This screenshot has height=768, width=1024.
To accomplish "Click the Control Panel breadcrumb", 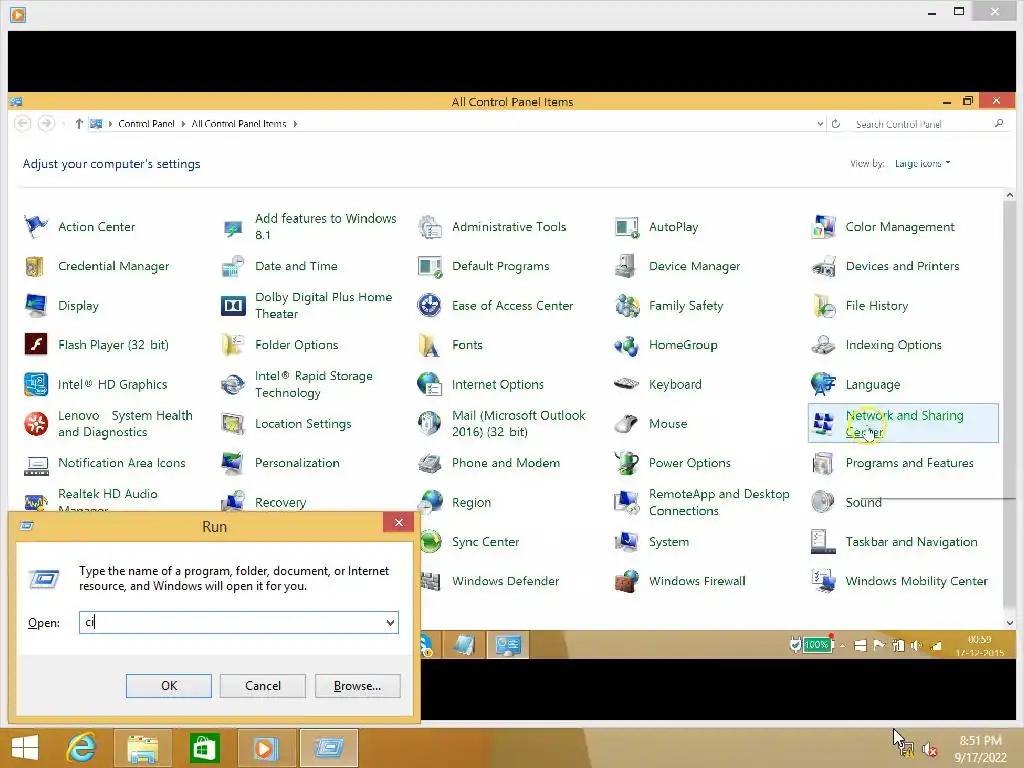I will (146, 123).
